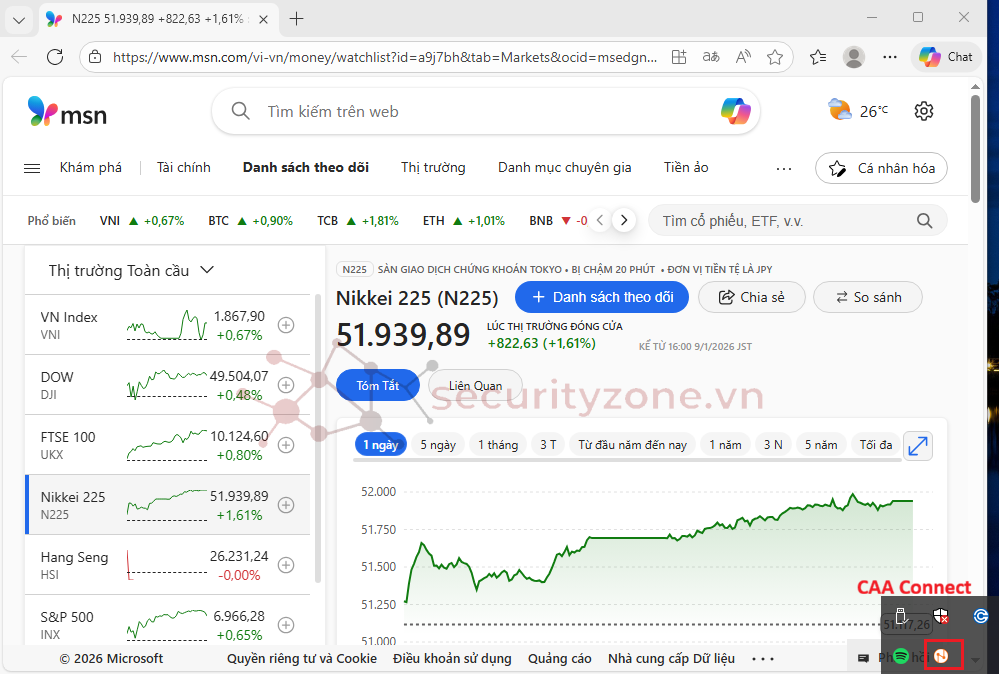Click the Chia sẻ share button
The height and width of the screenshot is (674, 999).
tap(751, 297)
